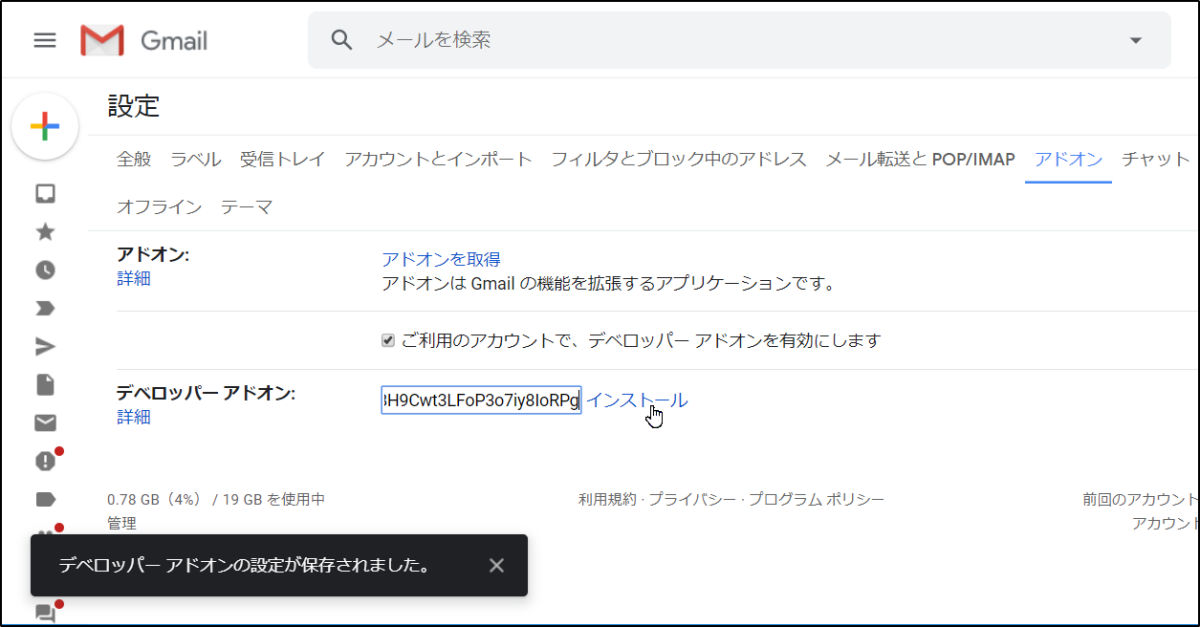1200x627 pixels.
Task: Click the デベロッパー アドオンの設定が保存されました message
Action: coord(245,565)
